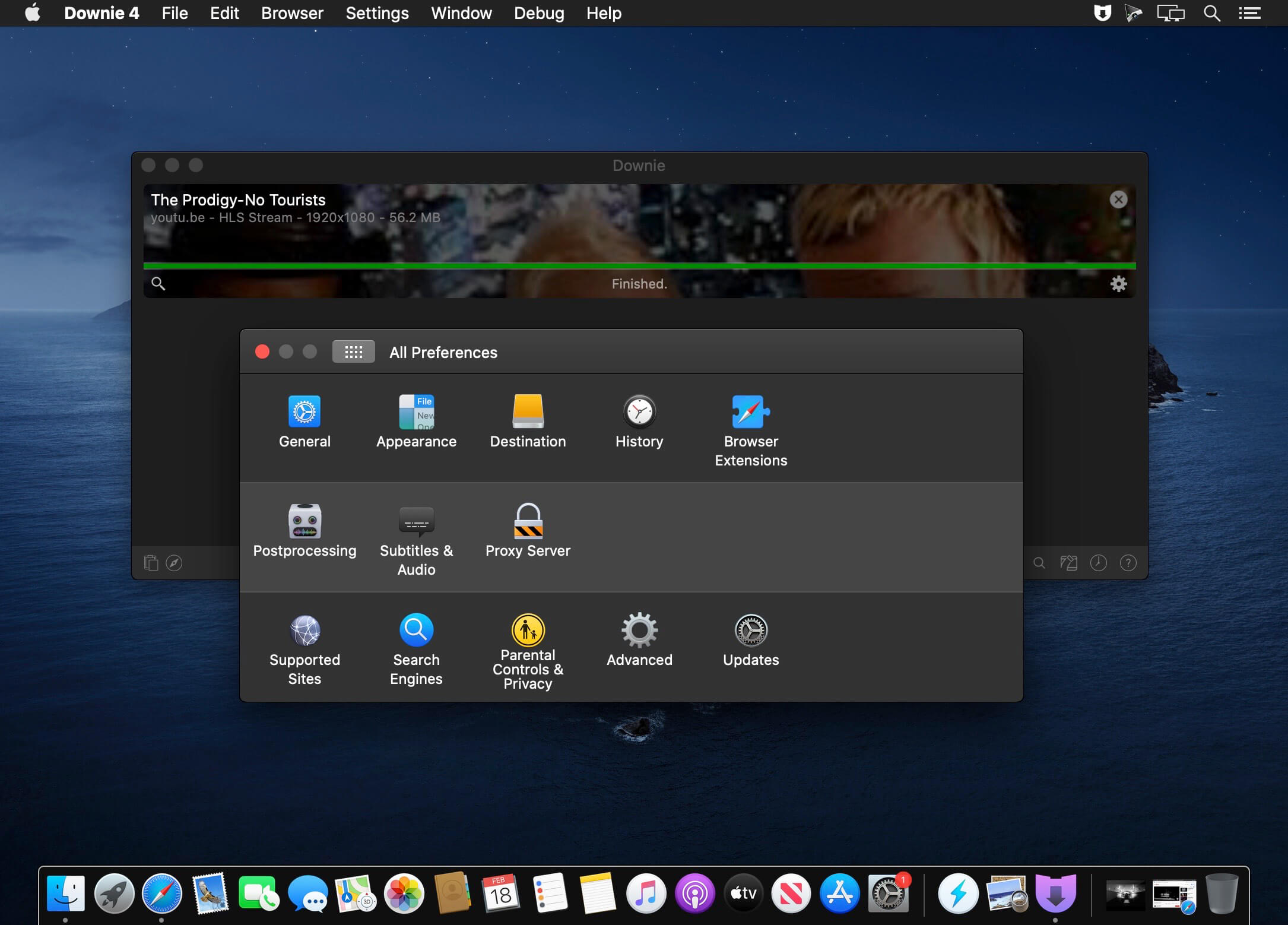Open Destination preferences panel
The width and height of the screenshot is (1288, 925).
point(528,421)
